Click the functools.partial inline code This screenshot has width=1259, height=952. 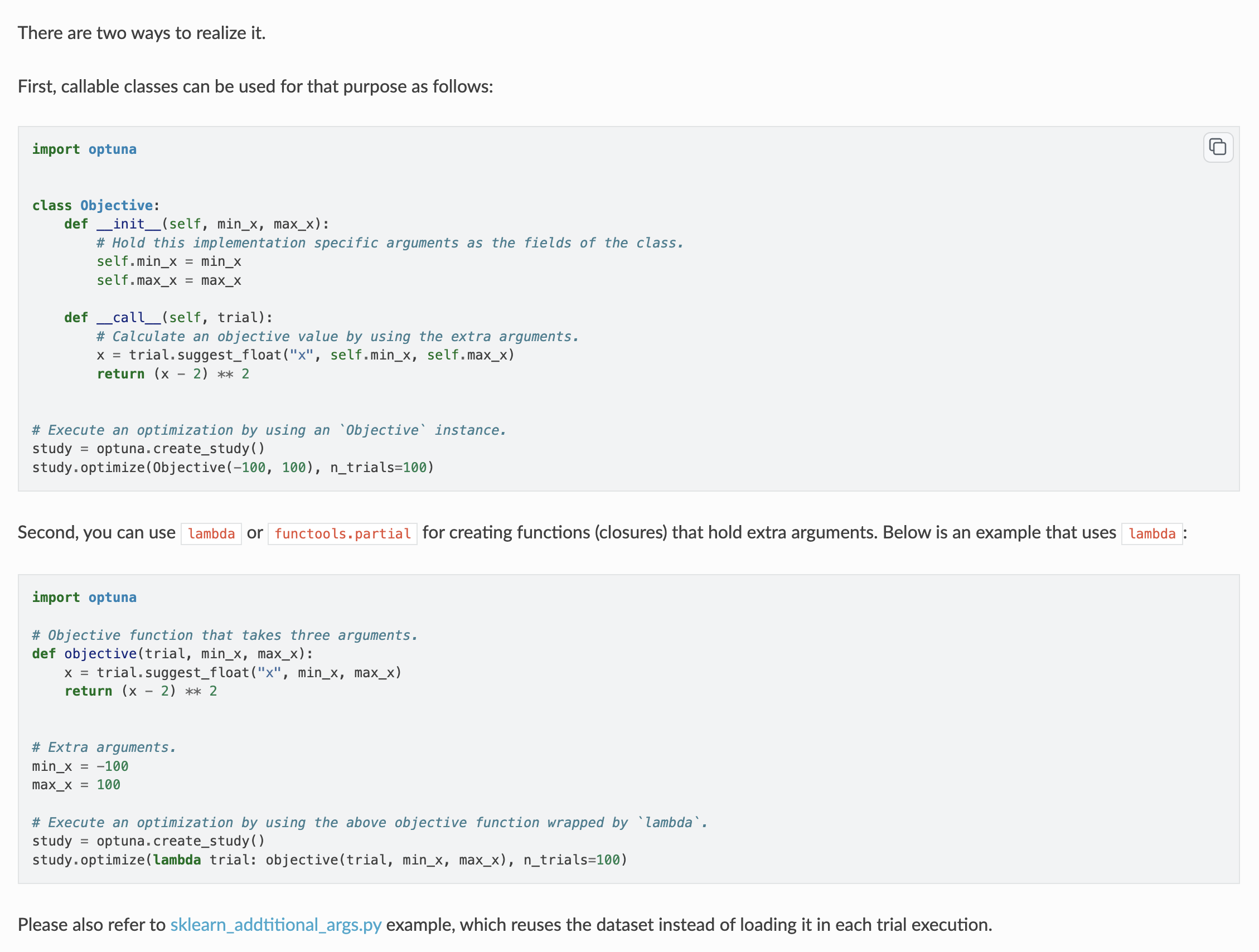click(x=342, y=534)
